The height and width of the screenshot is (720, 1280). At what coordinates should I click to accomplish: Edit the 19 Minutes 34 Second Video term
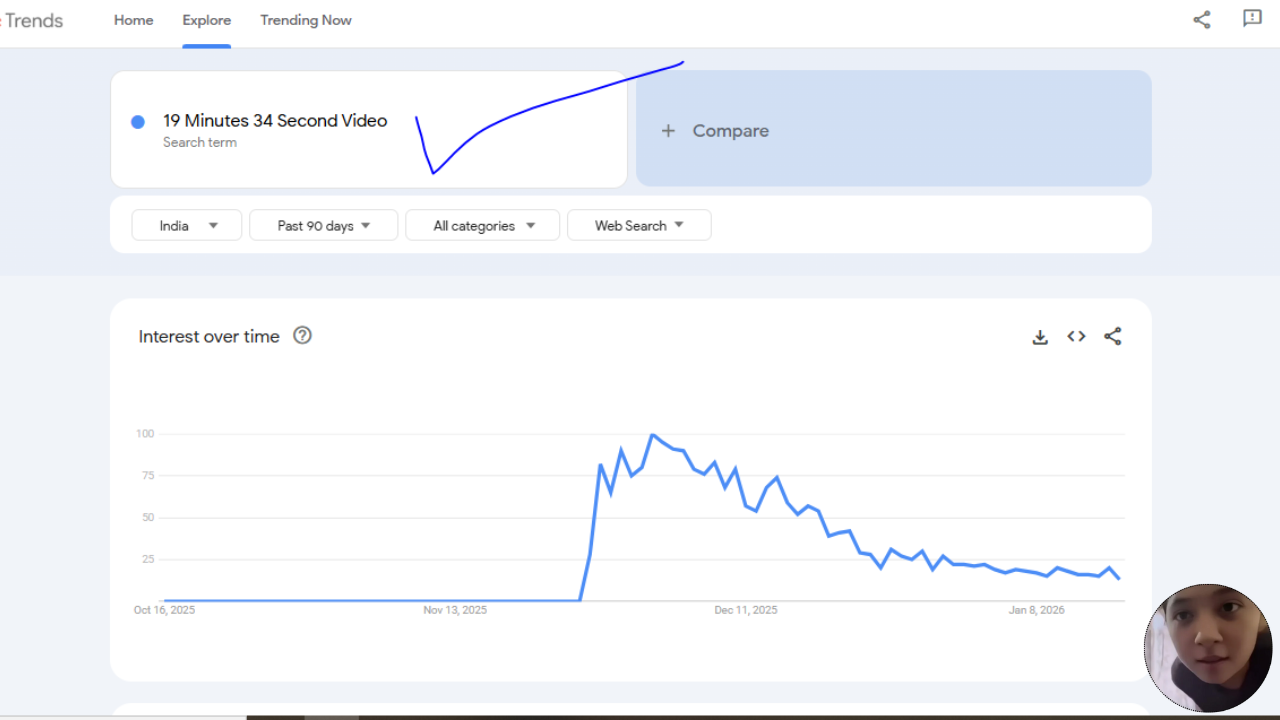tap(275, 121)
